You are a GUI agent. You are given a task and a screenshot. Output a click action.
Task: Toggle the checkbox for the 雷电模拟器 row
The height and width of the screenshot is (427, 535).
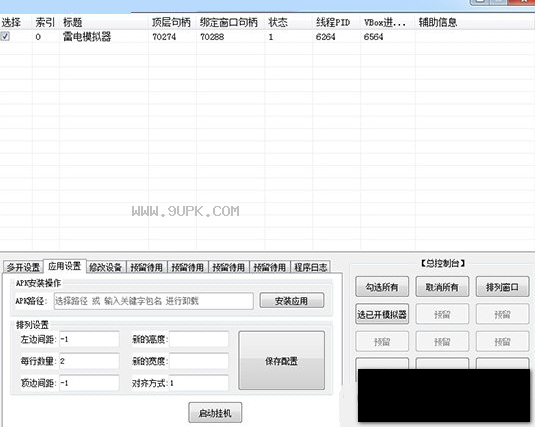pyautogui.click(x=5, y=36)
